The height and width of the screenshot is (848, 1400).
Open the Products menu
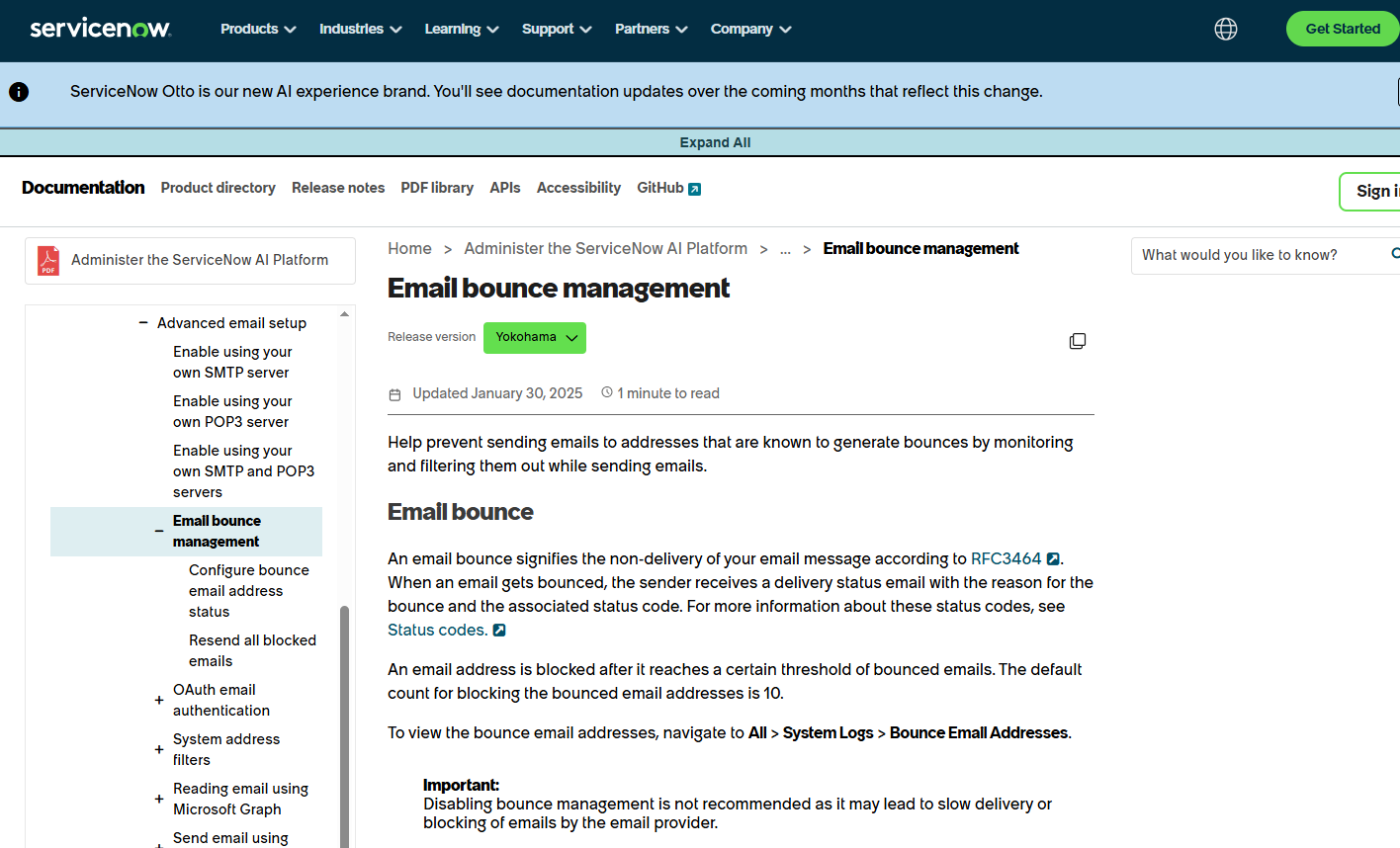point(258,29)
